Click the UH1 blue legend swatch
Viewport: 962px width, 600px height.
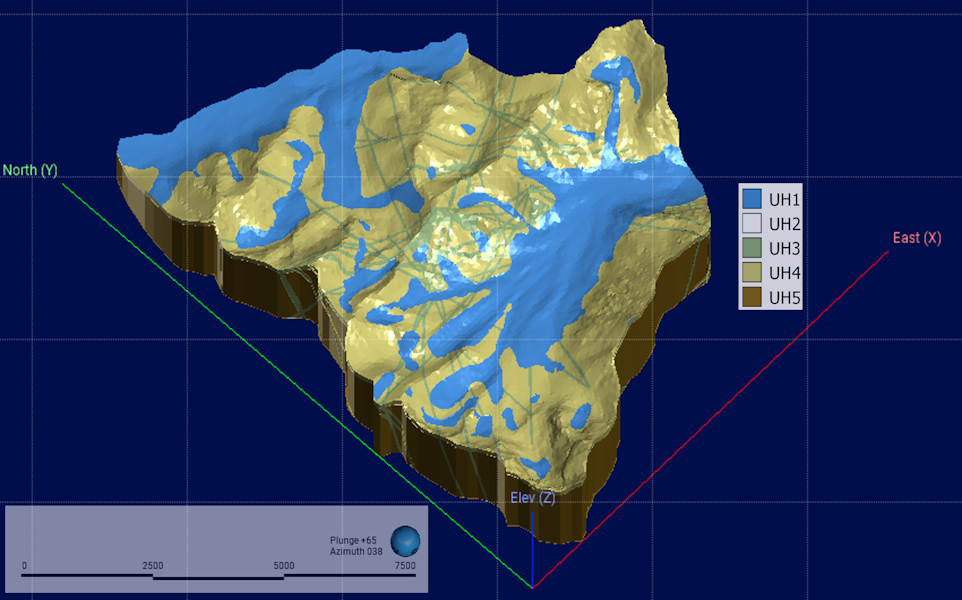click(x=753, y=199)
